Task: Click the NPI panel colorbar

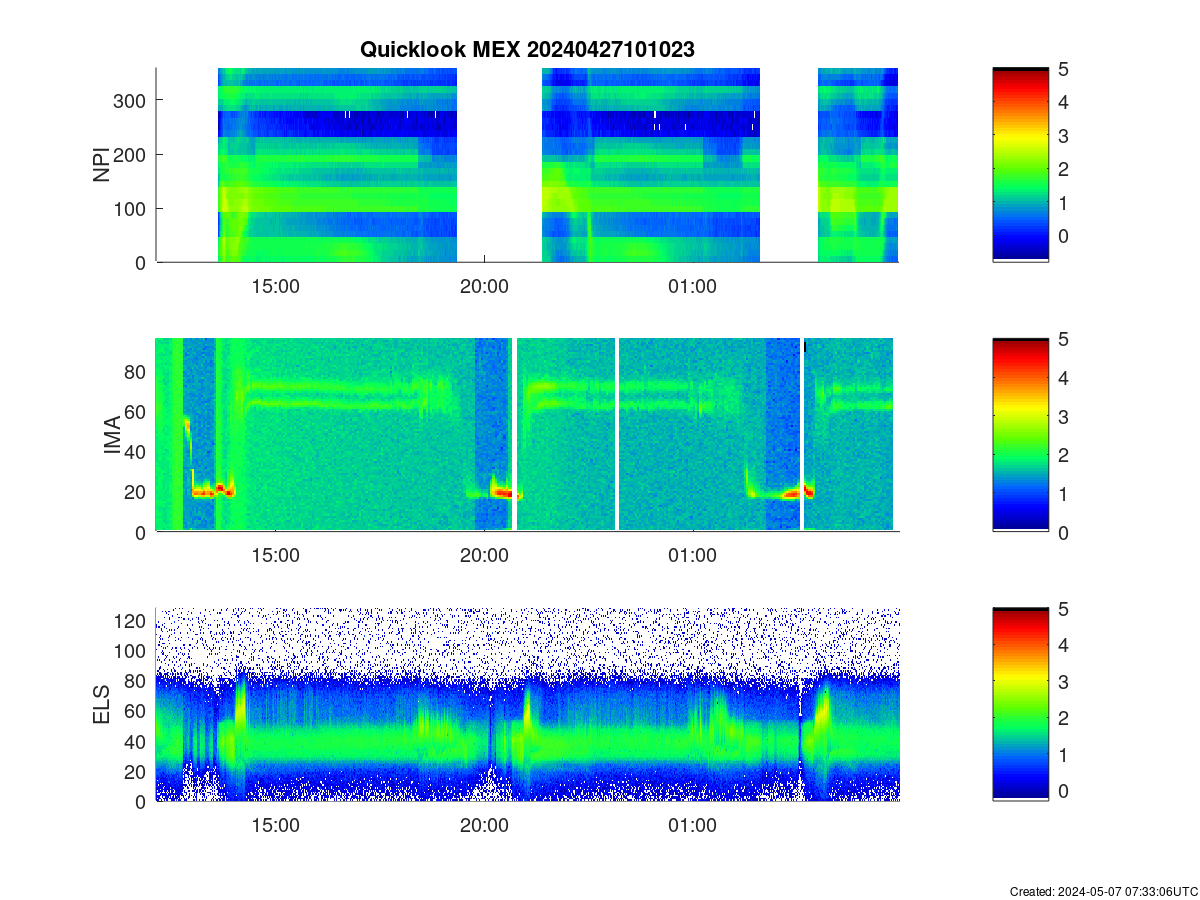Action: pyautogui.click(x=1020, y=165)
